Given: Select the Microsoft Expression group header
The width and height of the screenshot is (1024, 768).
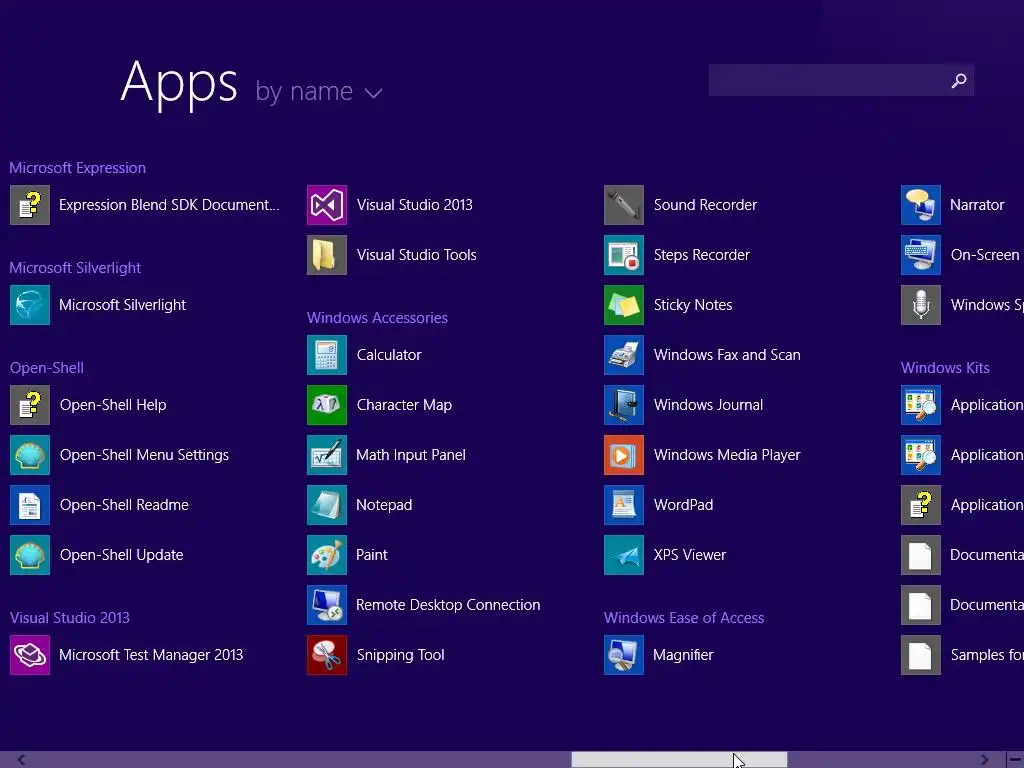Looking at the screenshot, I should coord(78,168).
